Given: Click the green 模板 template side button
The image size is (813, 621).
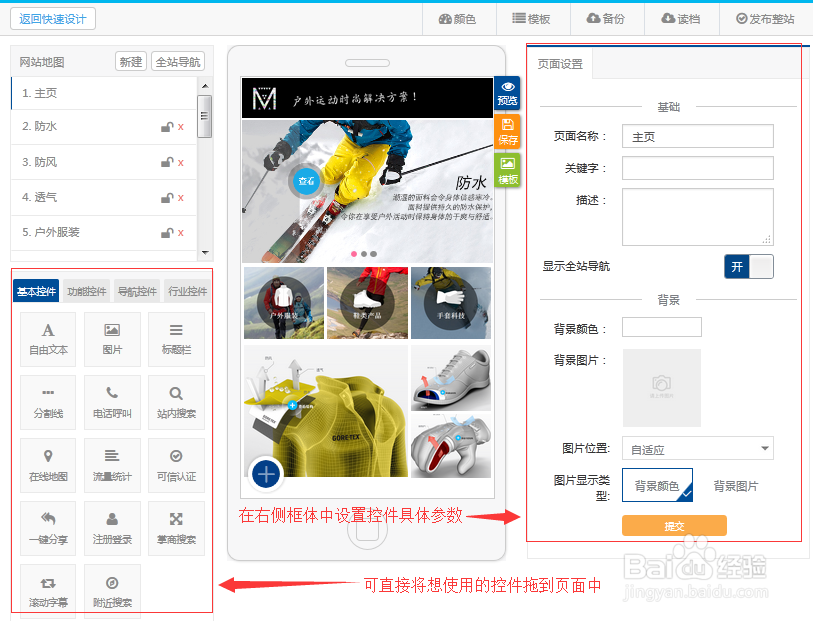Looking at the screenshot, I should [x=507, y=171].
